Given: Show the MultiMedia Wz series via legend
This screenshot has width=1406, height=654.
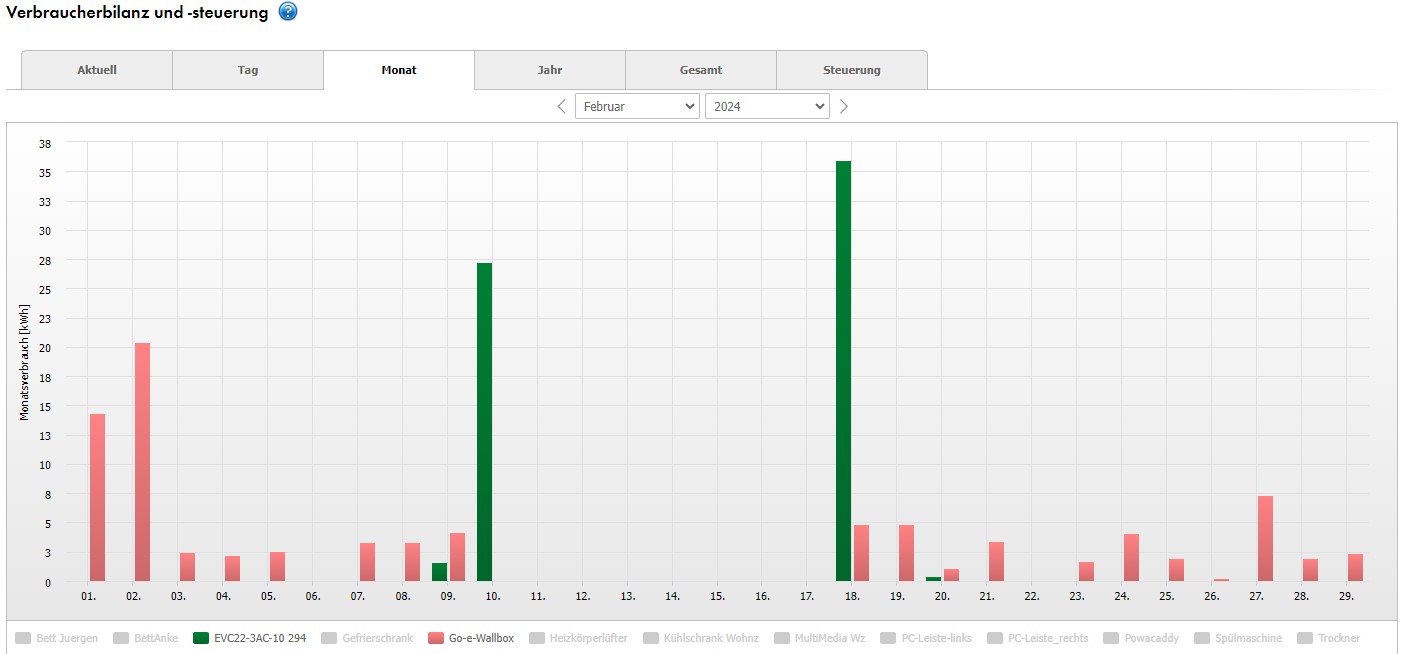Looking at the screenshot, I should (819, 638).
